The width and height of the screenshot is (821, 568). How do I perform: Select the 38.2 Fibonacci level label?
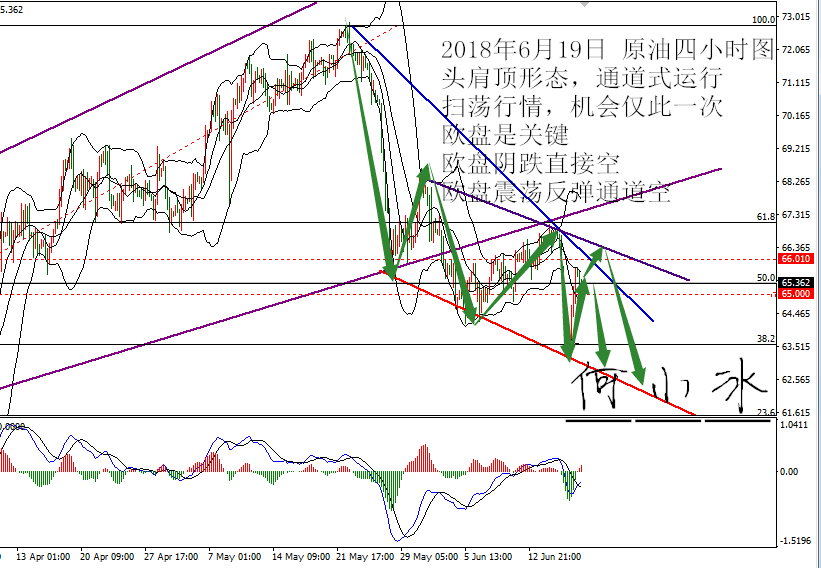click(765, 339)
